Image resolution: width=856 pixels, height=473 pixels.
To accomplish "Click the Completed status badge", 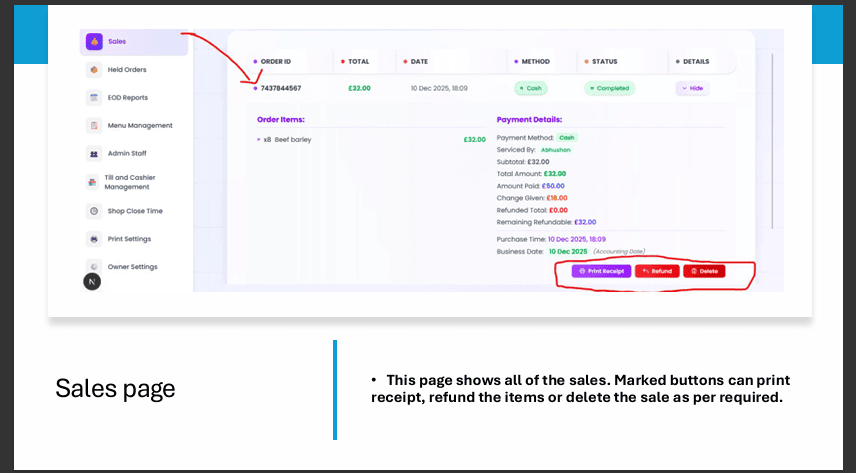I will pyautogui.click(x=609, y=88).
